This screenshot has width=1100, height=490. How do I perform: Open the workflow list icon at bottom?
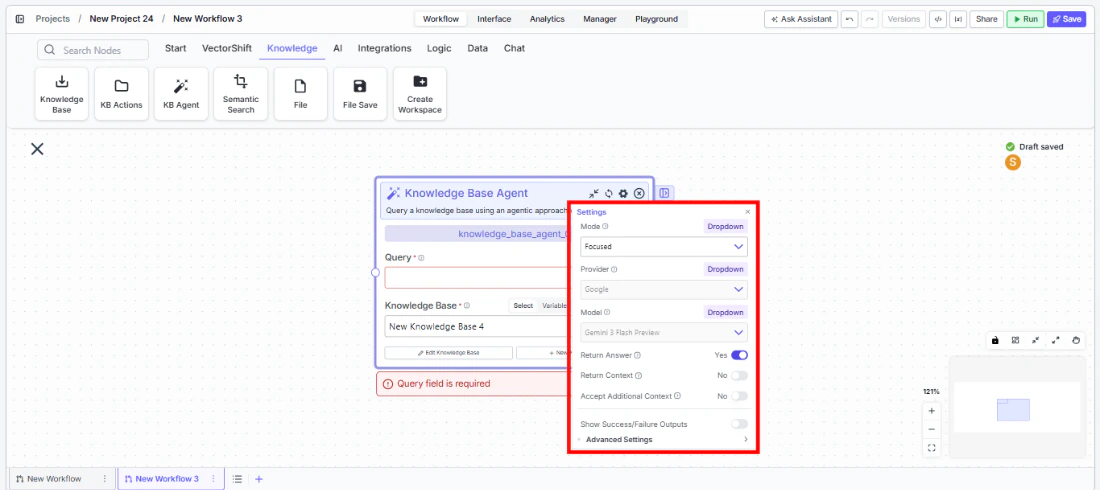click(238, 479)
